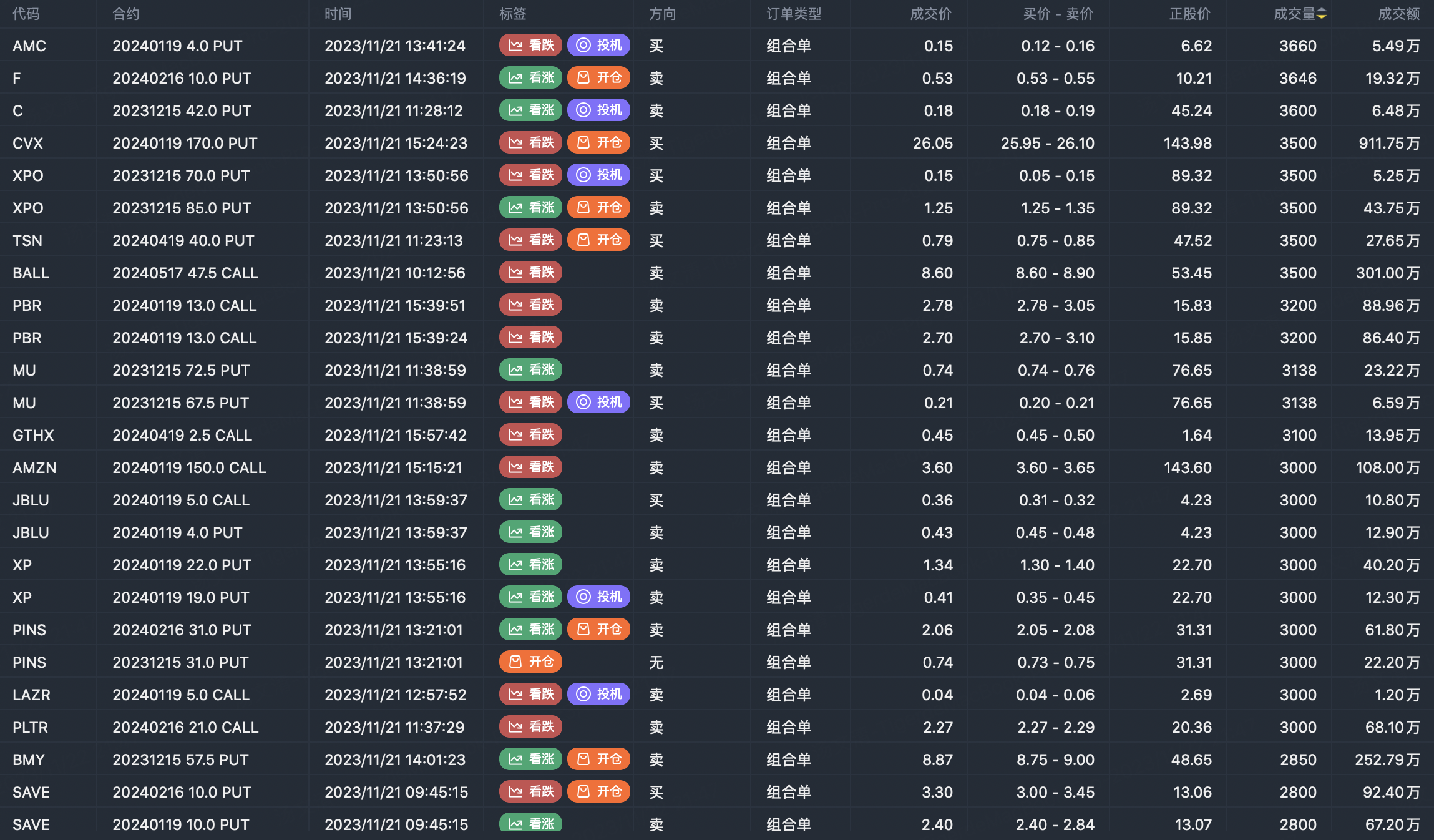Click the volume sort arrow icon in header
The width and height of the screenshot is (1434, 840).
tap(1322, 14)
